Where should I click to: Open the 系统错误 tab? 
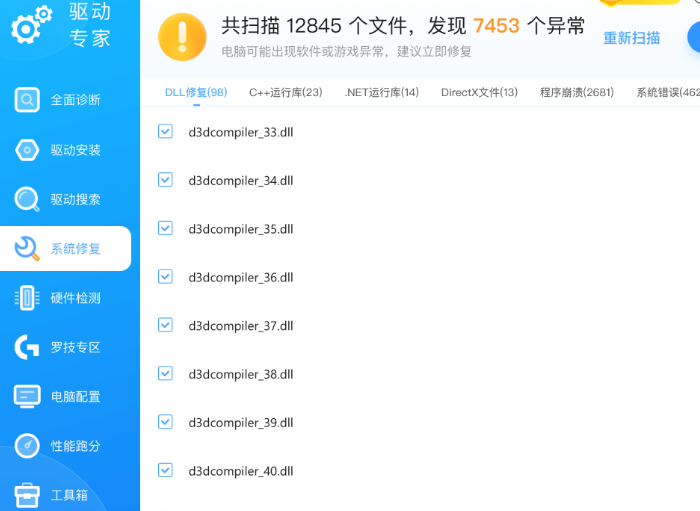(668, 92)
